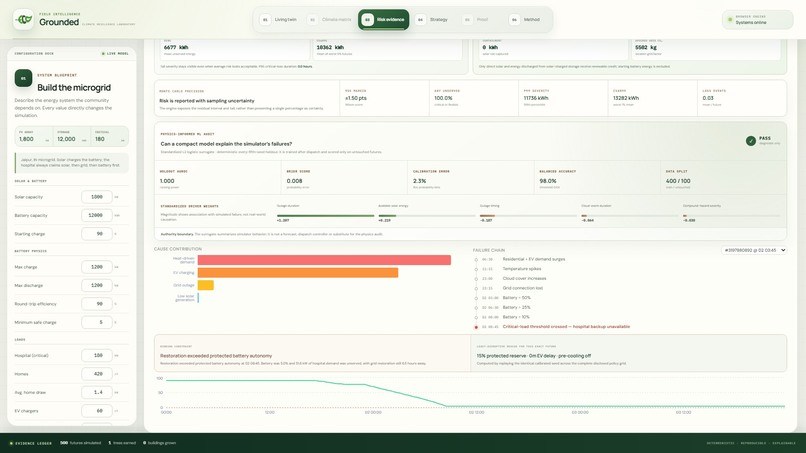
Task: Click the Avg. home draw input
Action: 97,392
